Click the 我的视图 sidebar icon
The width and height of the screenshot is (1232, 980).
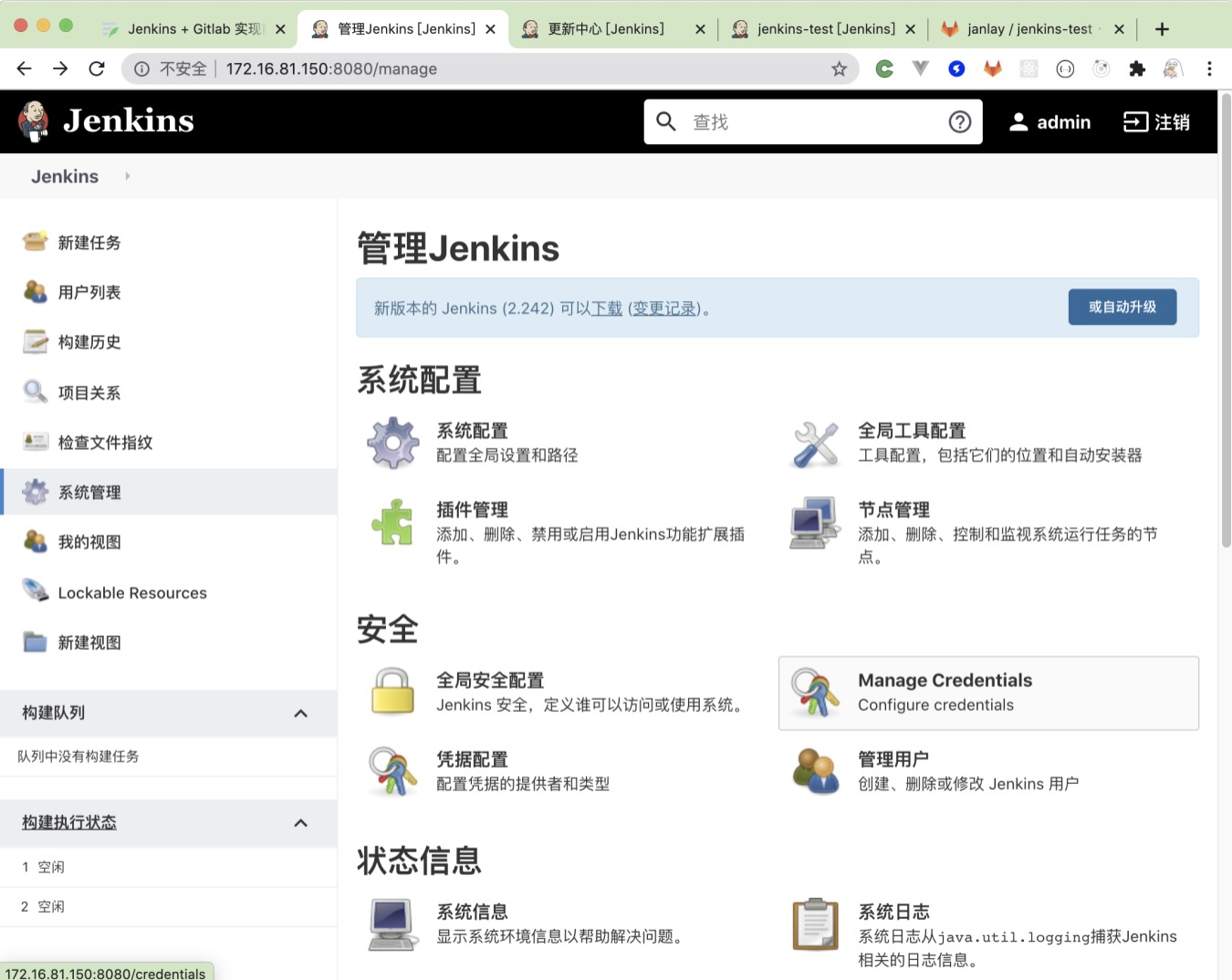coord(36,541)
